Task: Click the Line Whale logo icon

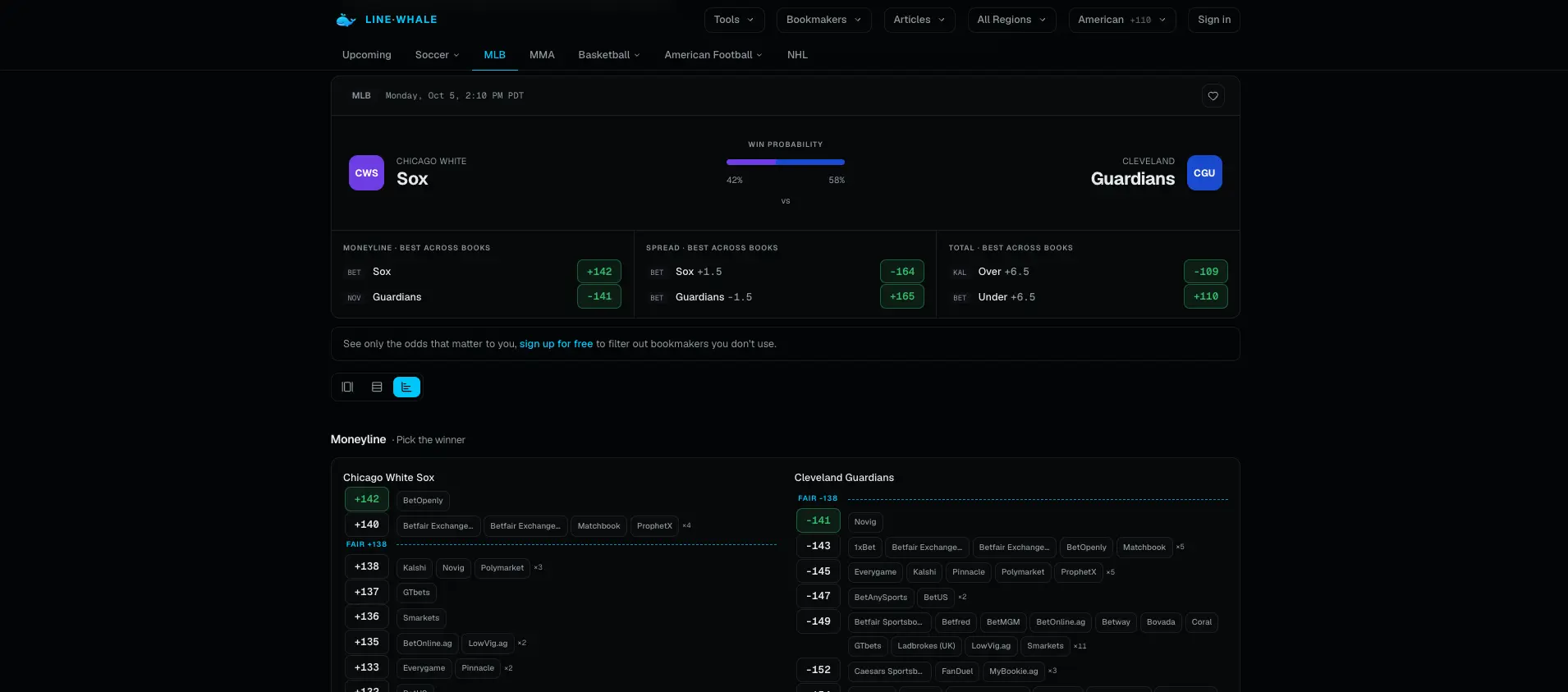Action: click(346, 20)
